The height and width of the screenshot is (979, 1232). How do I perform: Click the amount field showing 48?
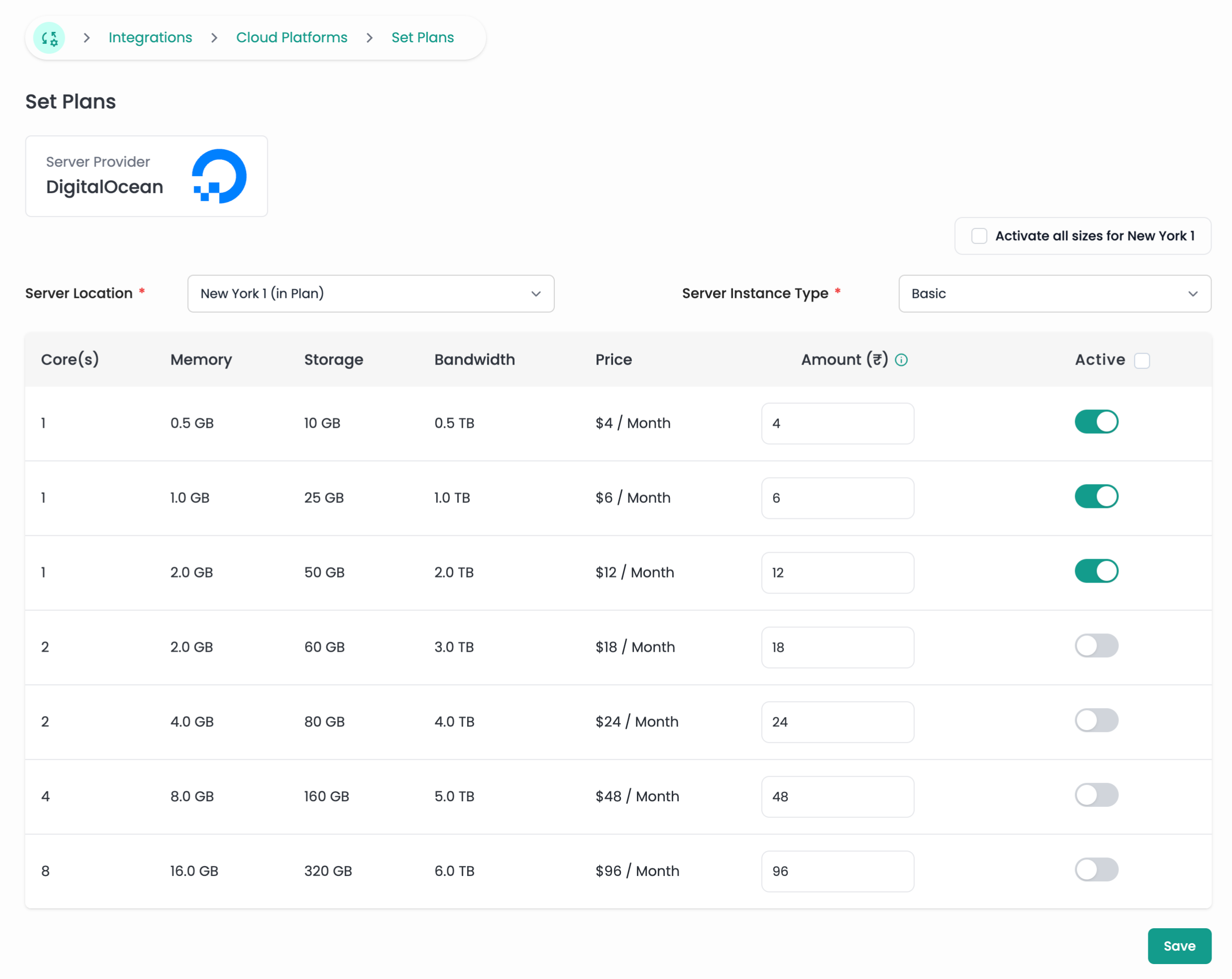[x=837, y=797]
